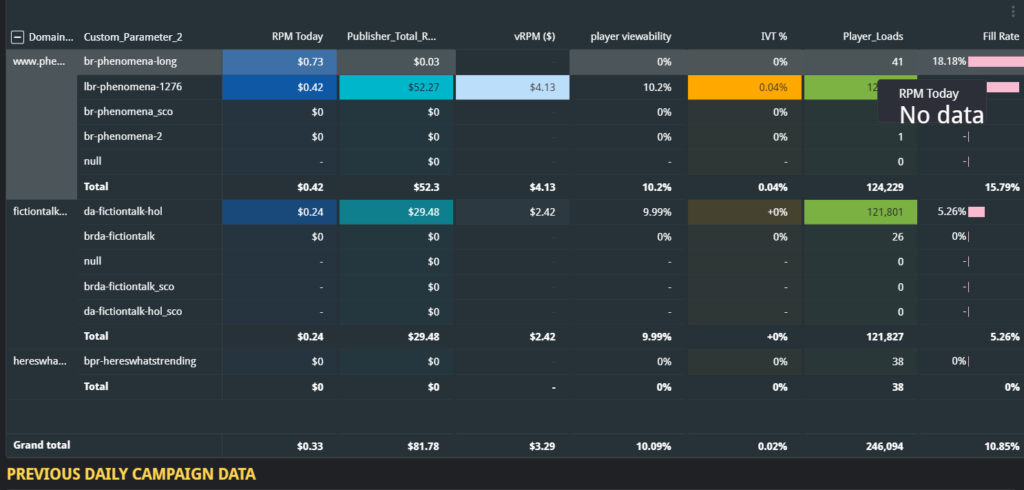Click the player viewability column header
Image resolution: width=1024 pixels, height=490 pixels.
click(631, 37)
